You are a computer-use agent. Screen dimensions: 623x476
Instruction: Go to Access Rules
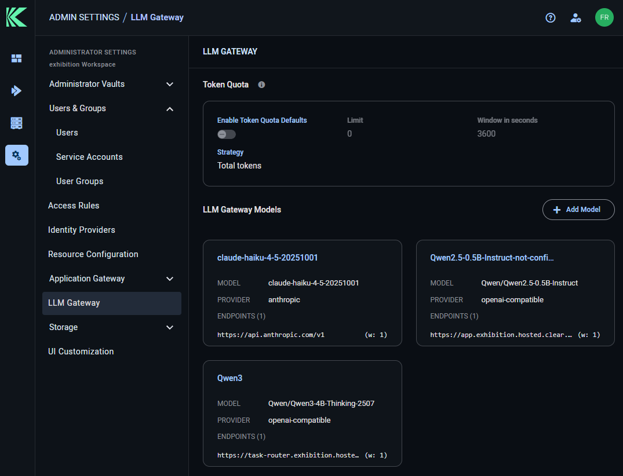[x=74, y=205]
